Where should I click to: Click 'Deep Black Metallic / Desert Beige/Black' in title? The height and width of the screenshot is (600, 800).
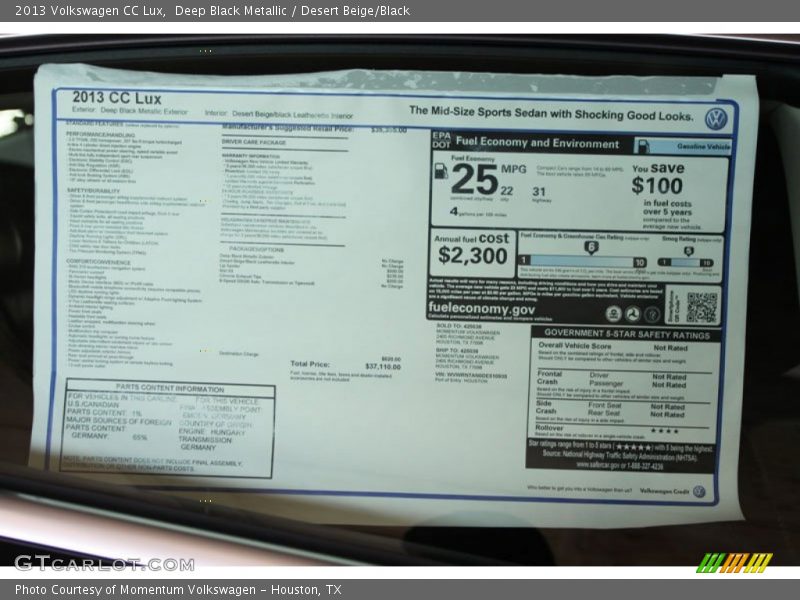[292, 11]
